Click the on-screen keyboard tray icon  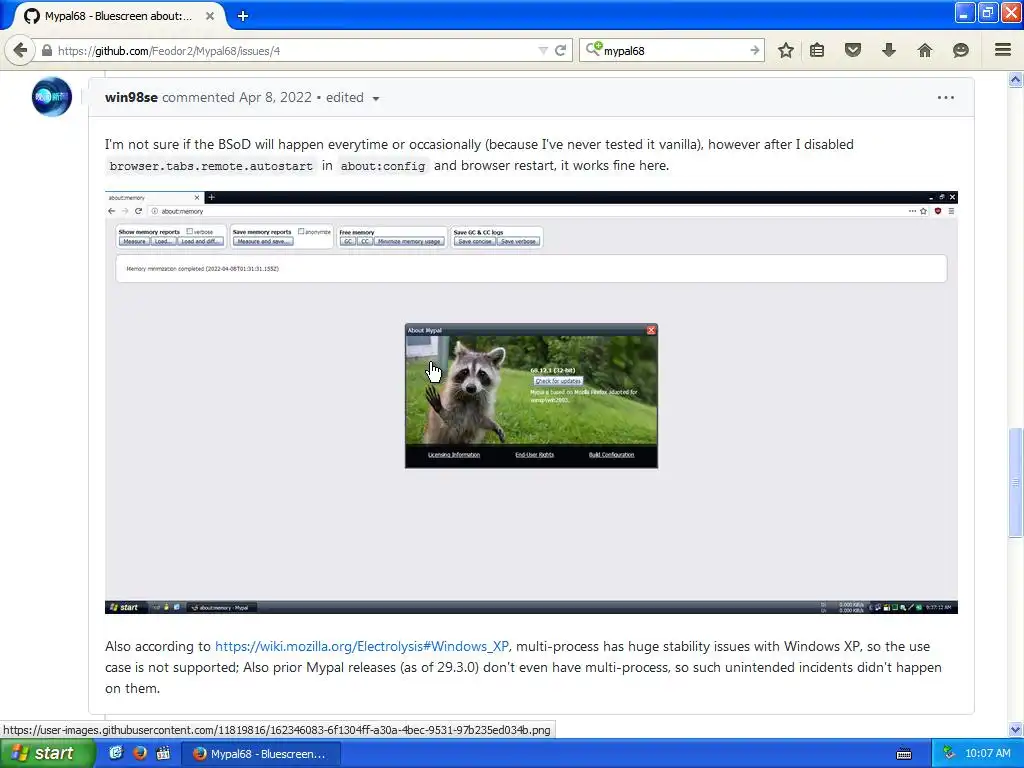click(x=904, y=754)
